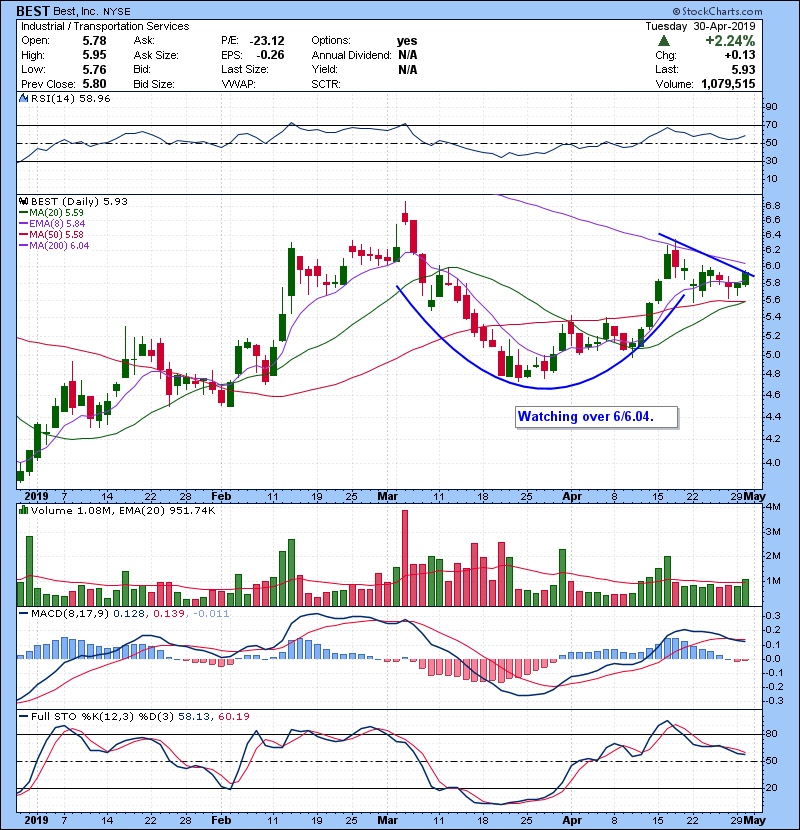Click the BEST (Daily) candlestick legend icon

24,201
